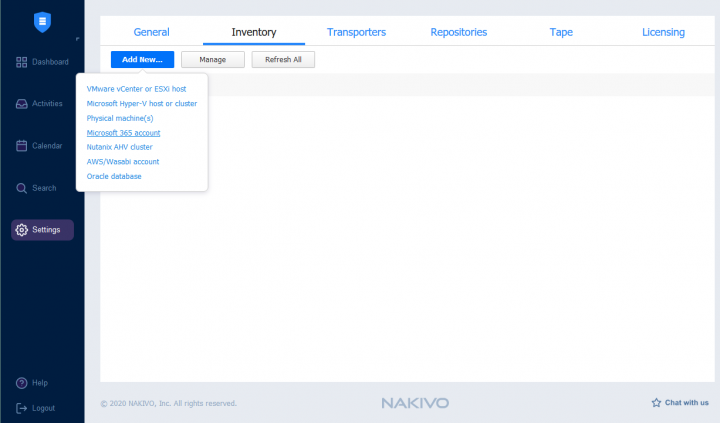The height and width of the screenshot is (423, 720).
Task: Click the NAKIVO footer logo
Action: tap(415, 403)
